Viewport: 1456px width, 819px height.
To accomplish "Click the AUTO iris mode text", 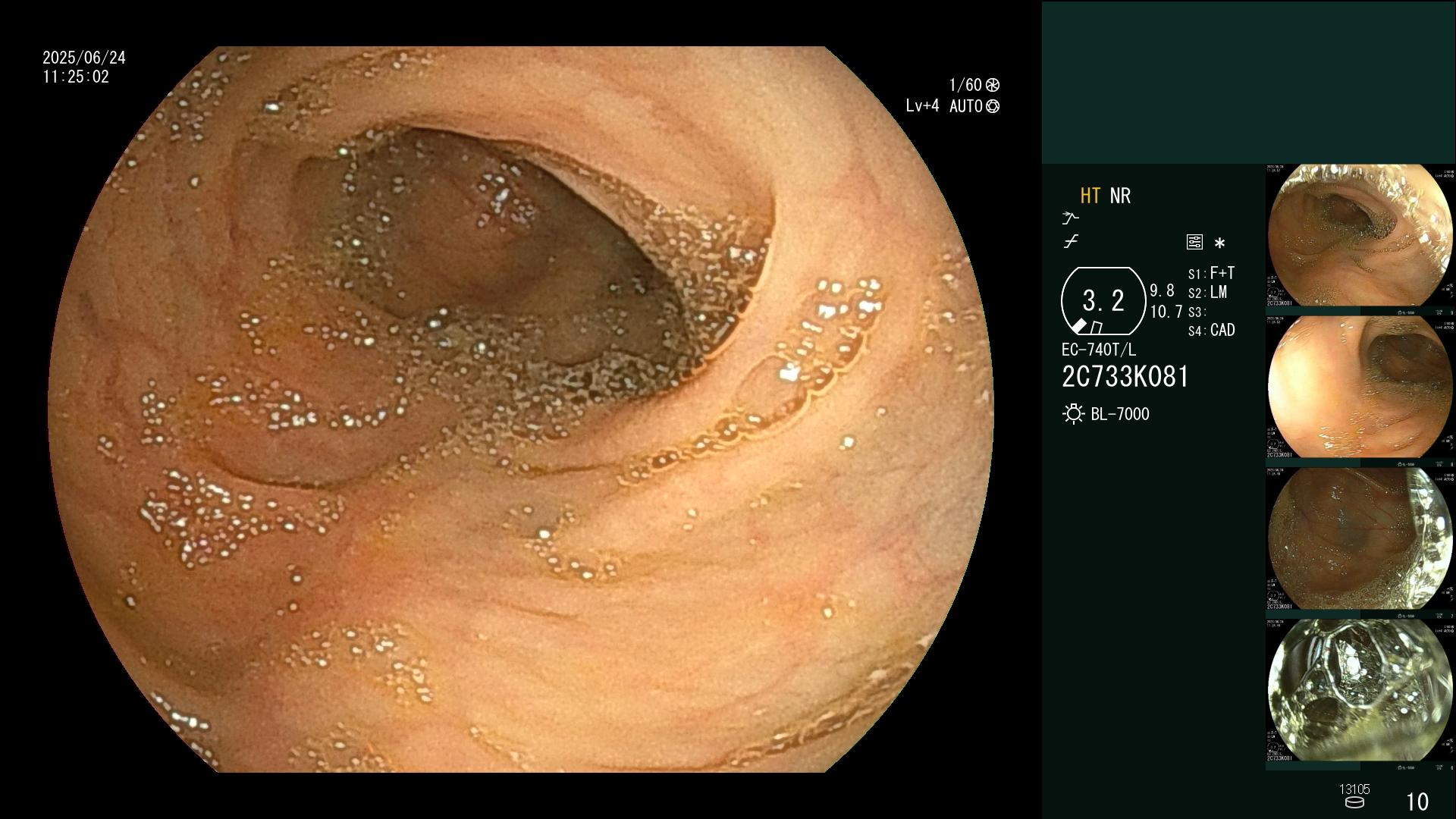I will (965, 106).
